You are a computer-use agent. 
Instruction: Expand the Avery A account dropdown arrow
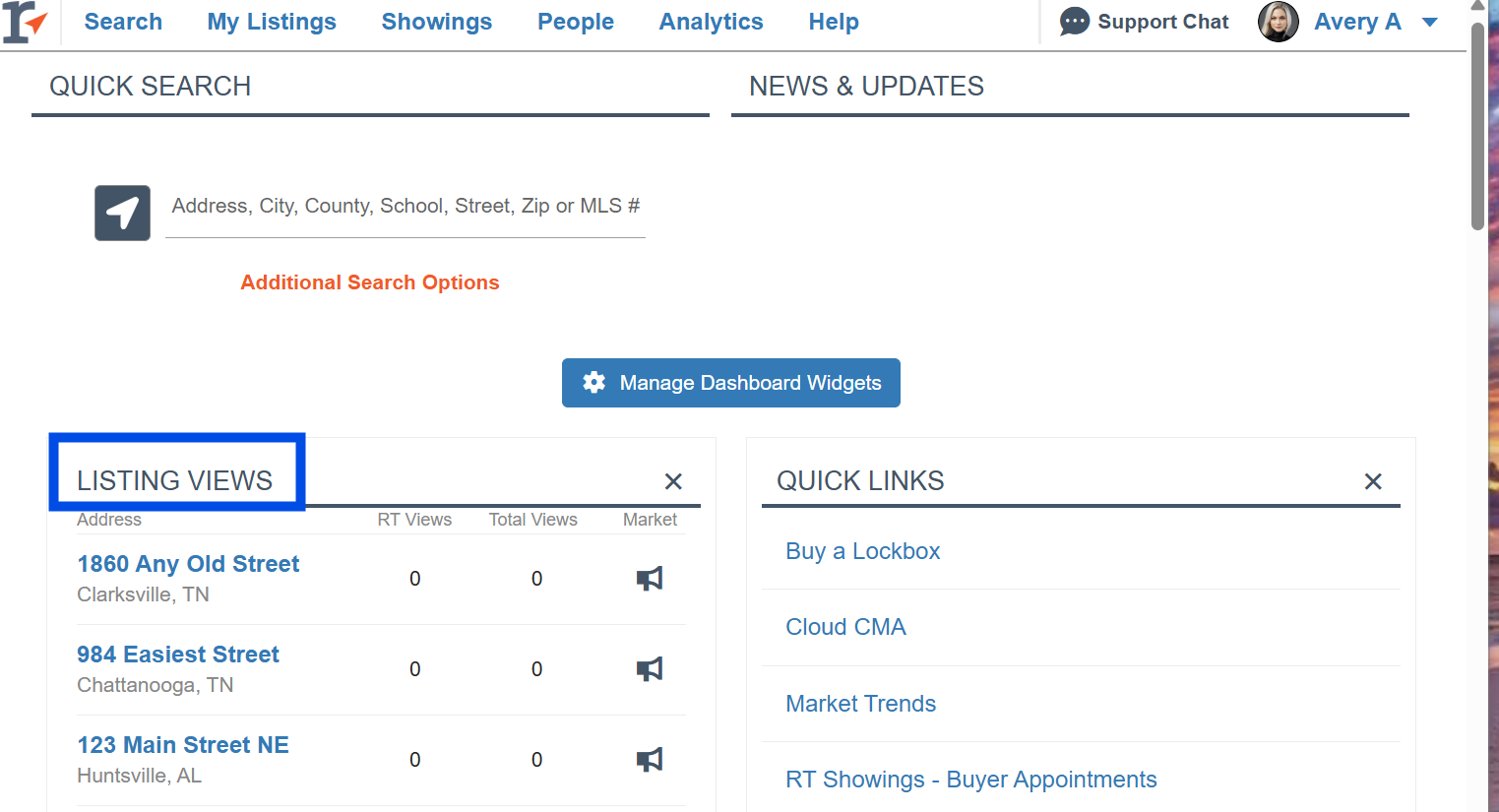1430,23
